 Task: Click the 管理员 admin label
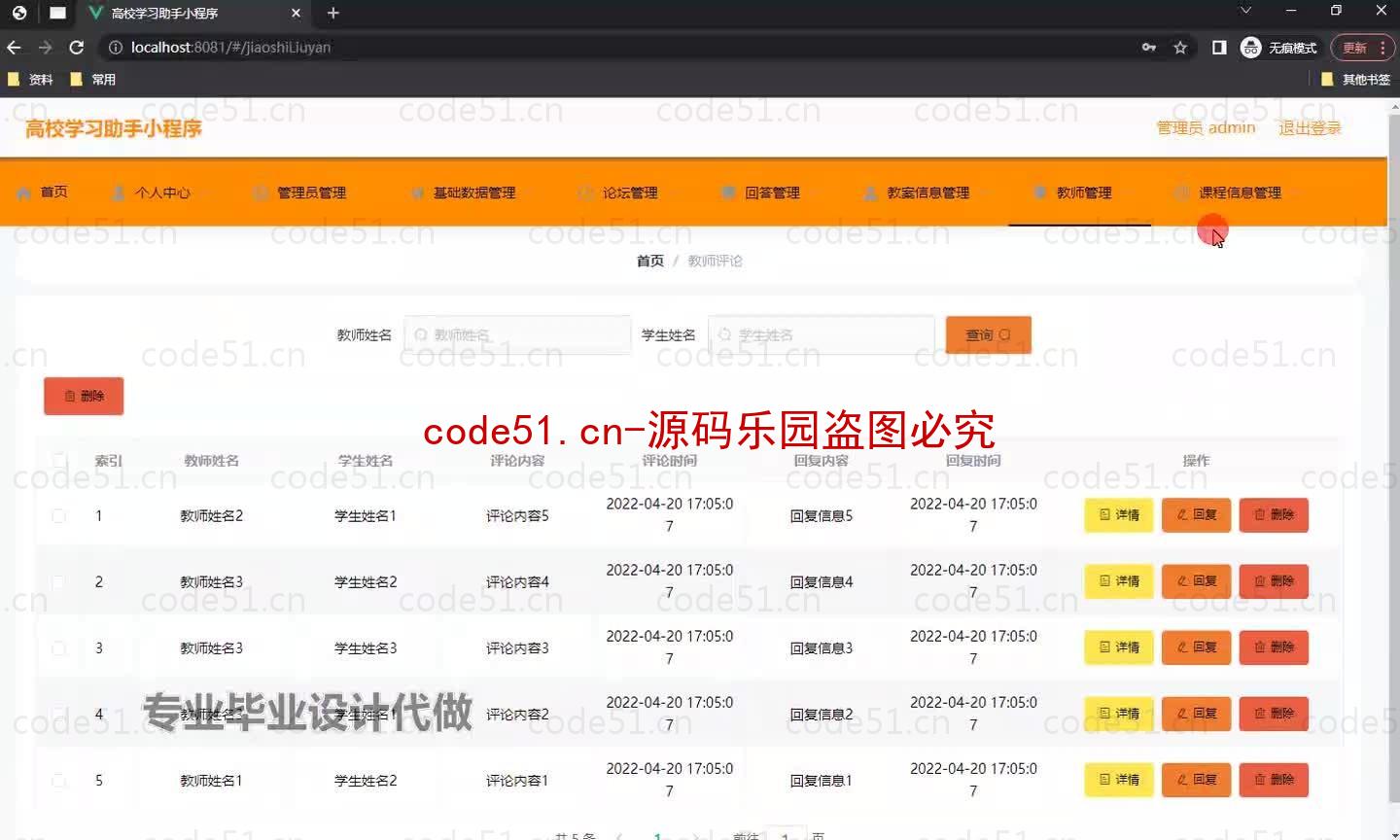[x=1206, y=128]
